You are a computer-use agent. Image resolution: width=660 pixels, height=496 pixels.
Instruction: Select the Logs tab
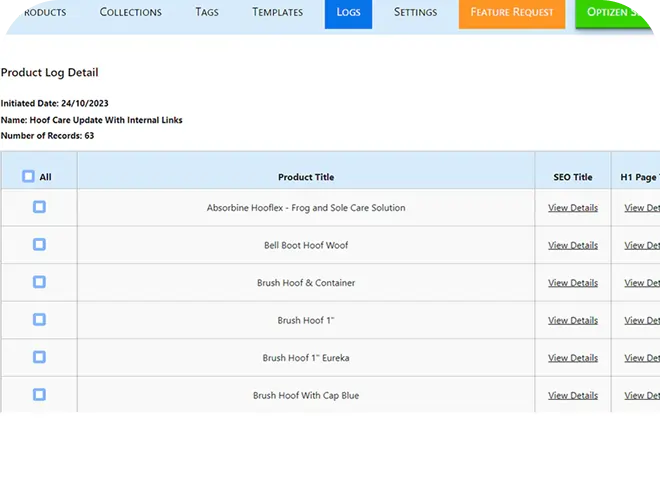[348, 13]
